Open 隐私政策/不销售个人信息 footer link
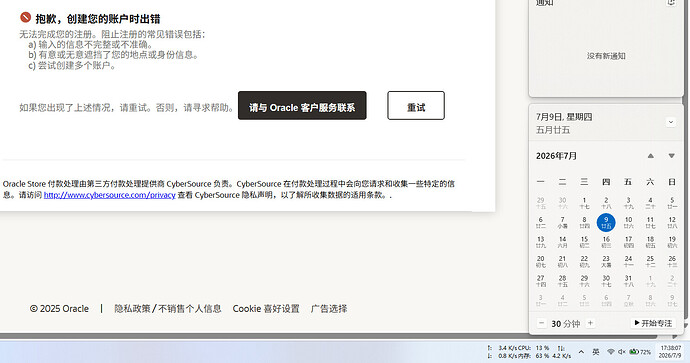 pos(168,308)
